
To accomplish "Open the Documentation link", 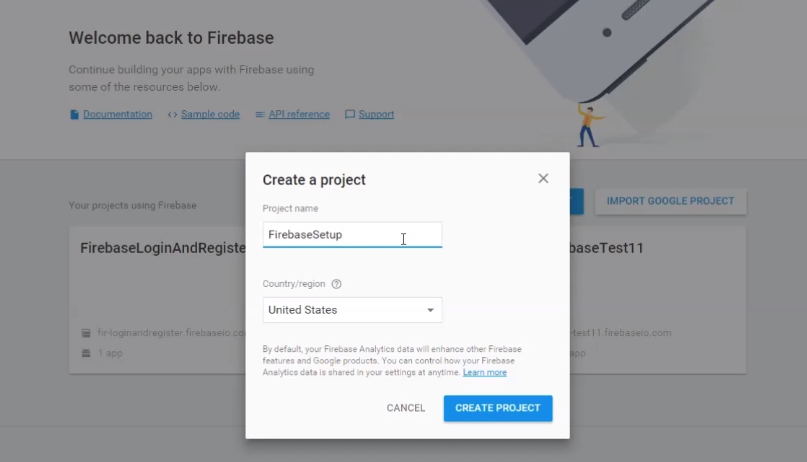I will pos(117,115).
